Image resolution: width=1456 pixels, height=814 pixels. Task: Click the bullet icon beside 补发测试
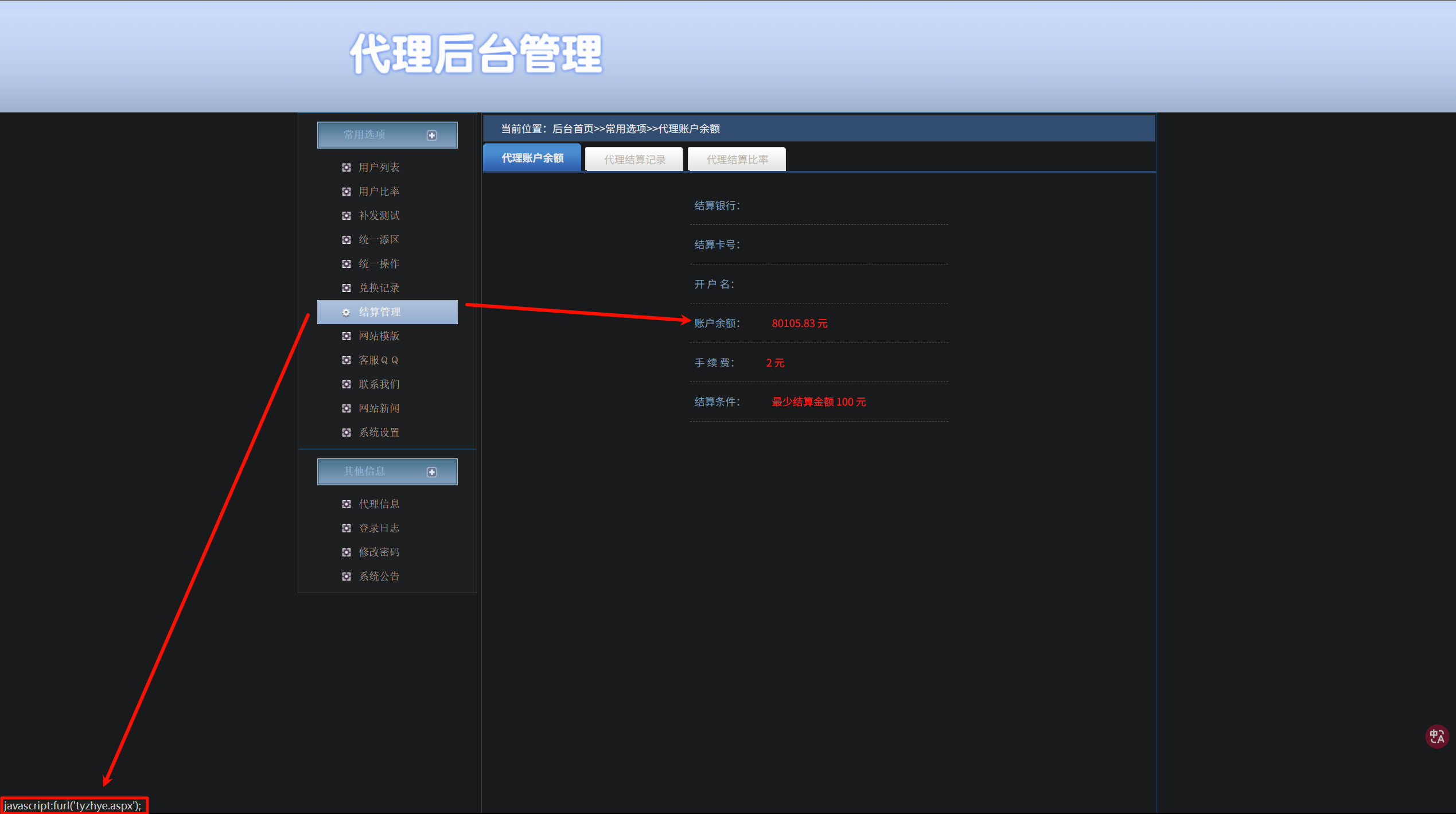coord(346,216)
